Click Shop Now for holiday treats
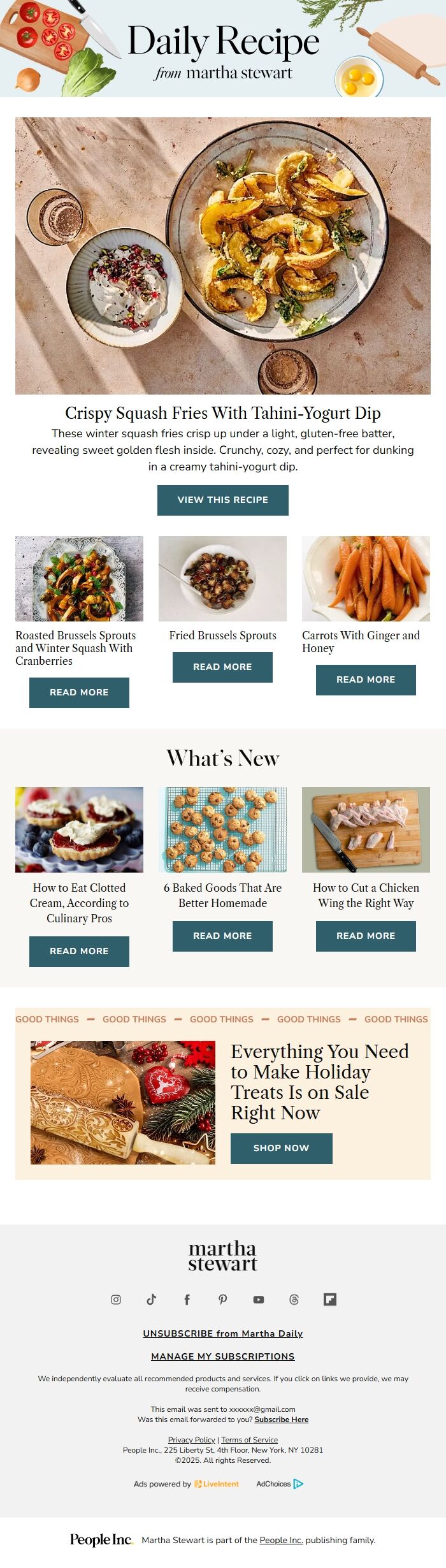The height and width of the screenshot is (1568, 446). (282, 1148)
